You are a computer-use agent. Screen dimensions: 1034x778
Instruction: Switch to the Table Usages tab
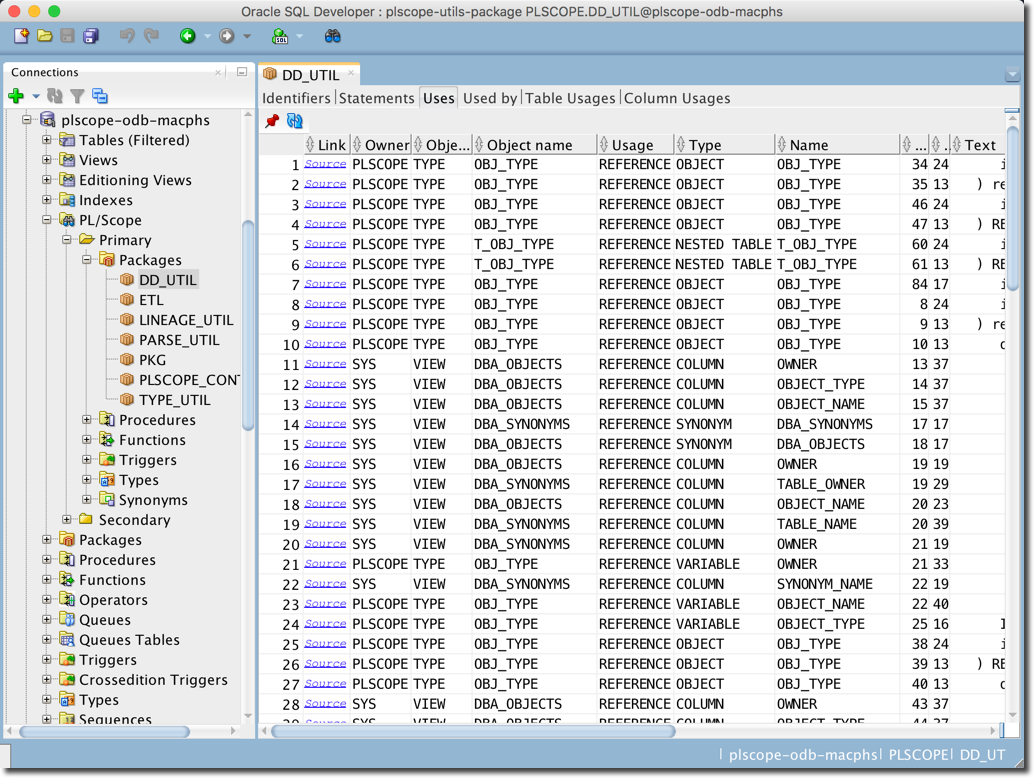[570, 98]
